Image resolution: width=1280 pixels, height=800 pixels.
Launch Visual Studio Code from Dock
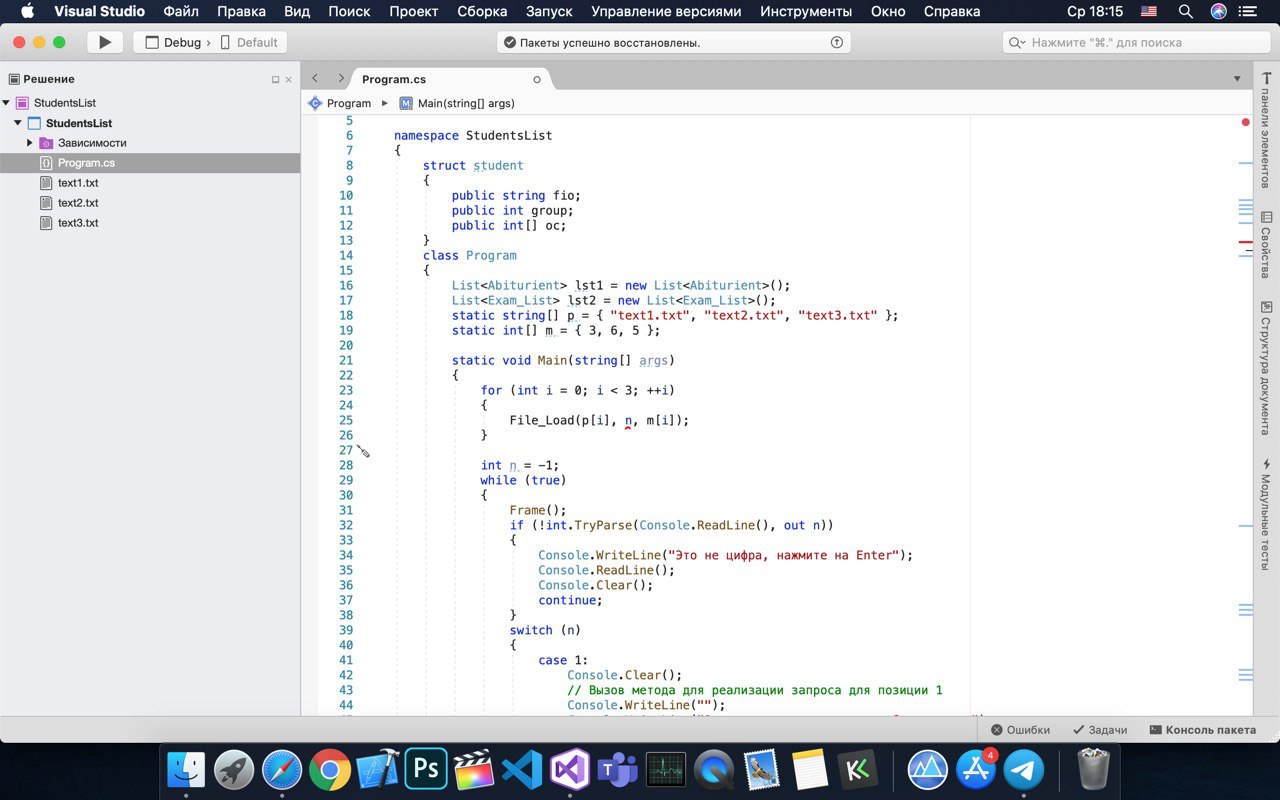522,770
